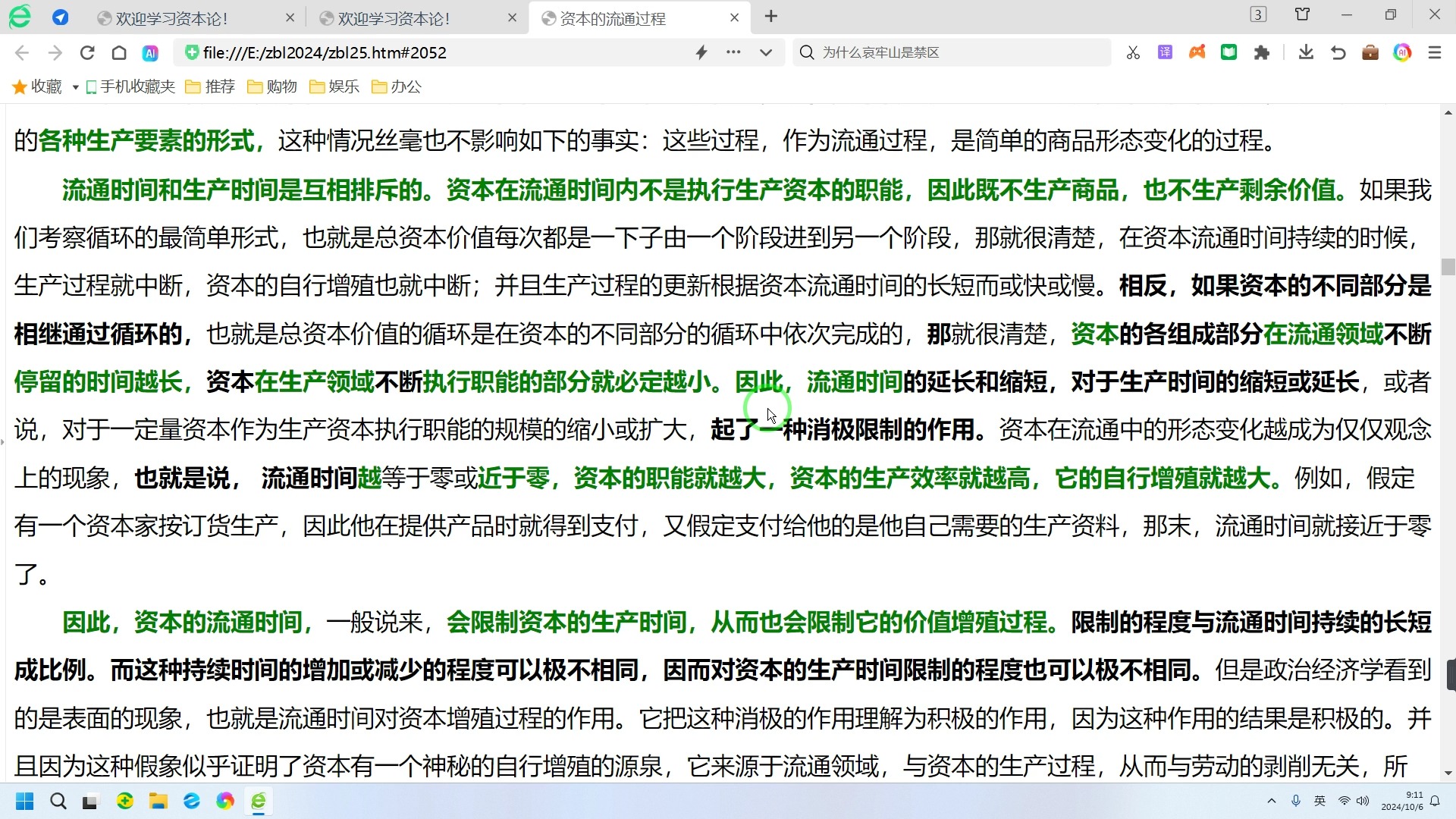The image size is (1456, 819).
Task: Go forward to the next page
Action: 55,52
